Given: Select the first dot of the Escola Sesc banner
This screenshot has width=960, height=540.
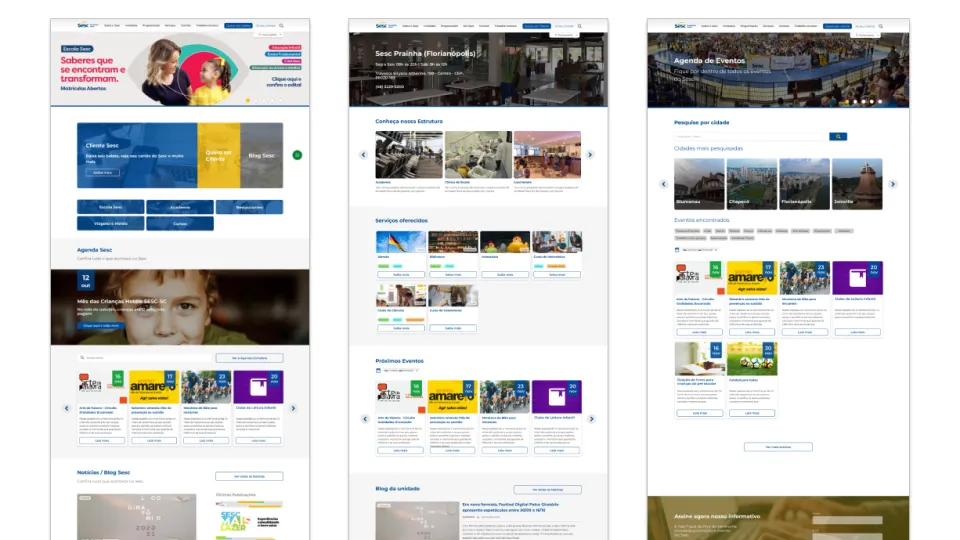Looking at the screenshot, I should point(247,101).
